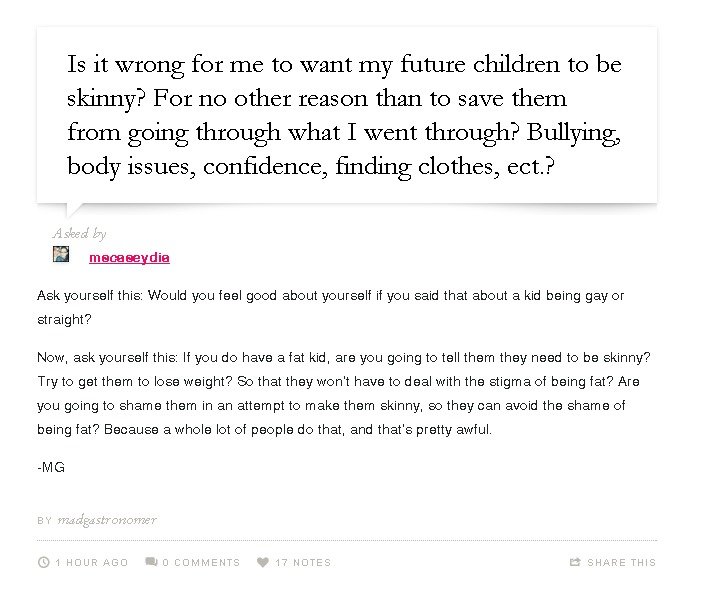This screenshot has width=708, height=613.
Task: Click the heart icon to like the post
Action: [x=263, y=562]
